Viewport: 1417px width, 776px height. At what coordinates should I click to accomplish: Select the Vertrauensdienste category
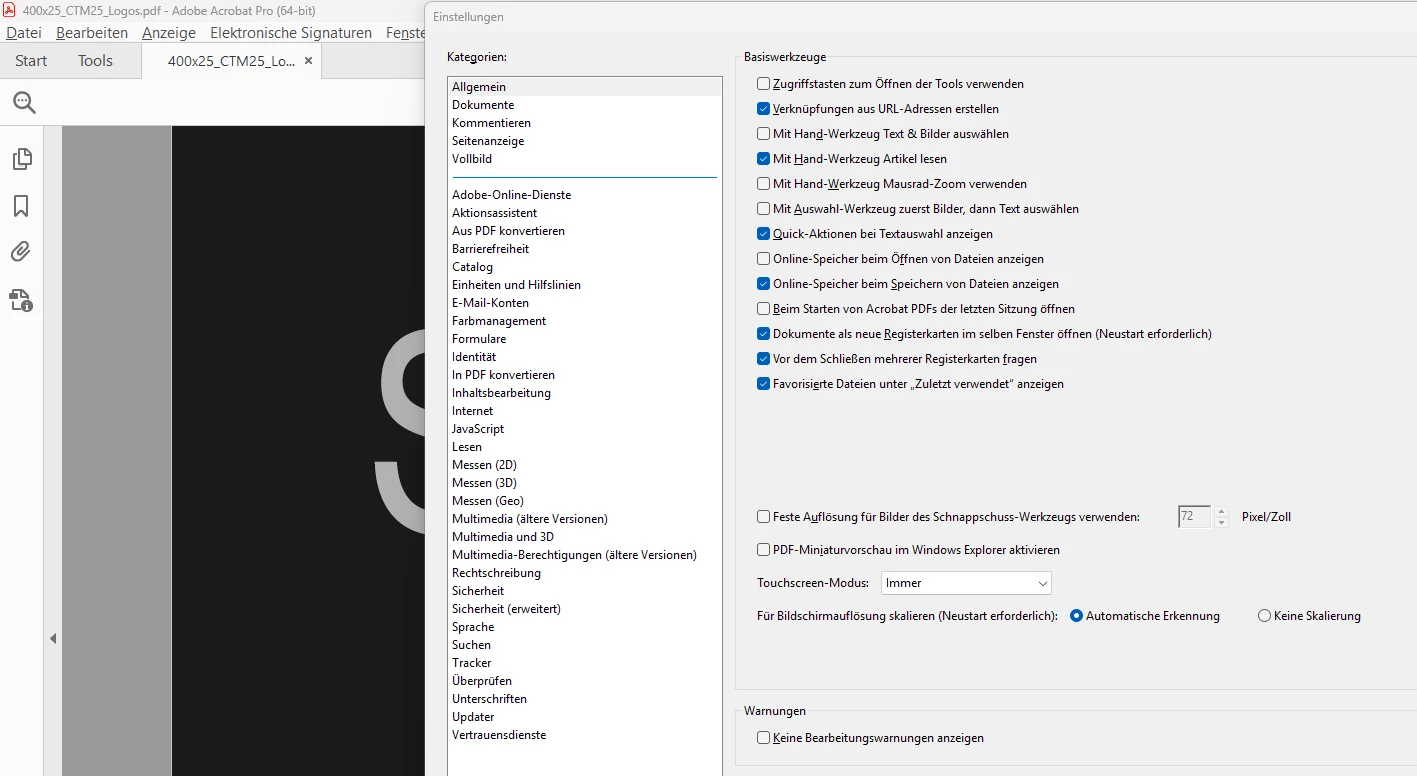[x=585, y=735]
